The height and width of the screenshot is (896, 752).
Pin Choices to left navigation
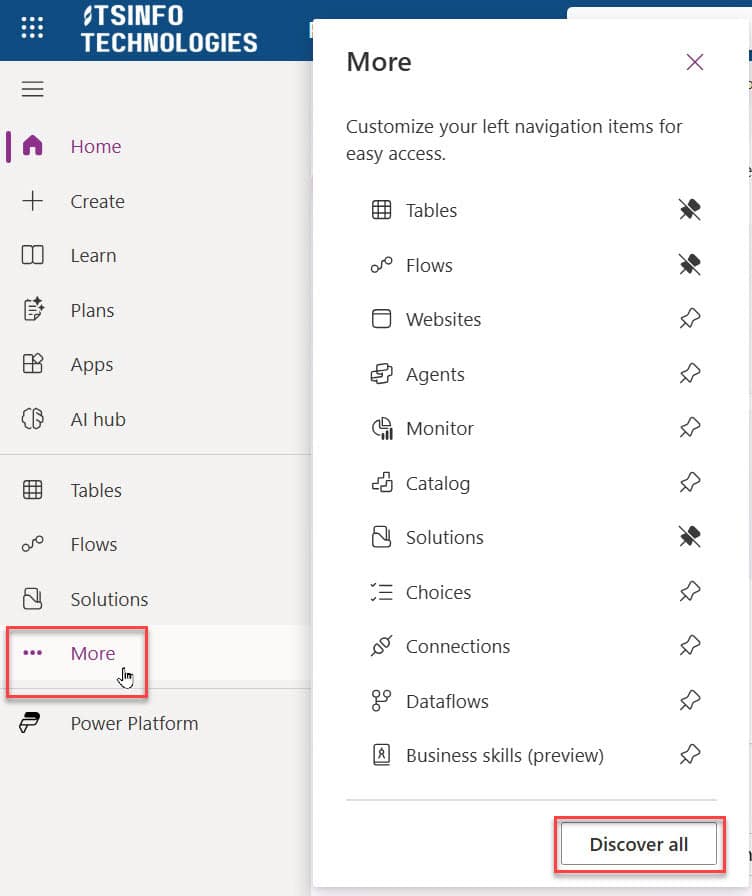(x=690, y=592)
